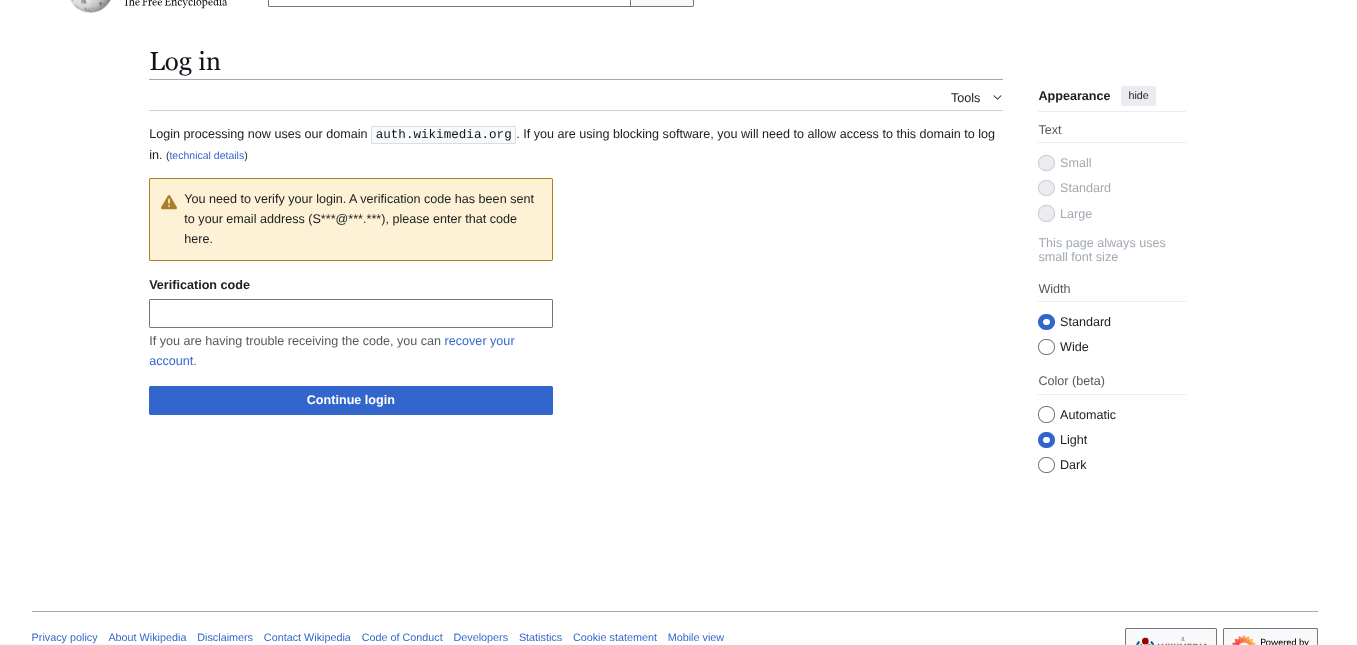This screenshot has width=1357, height=645.
Task: Open the recover your account link
Action: tap(479, 341)
